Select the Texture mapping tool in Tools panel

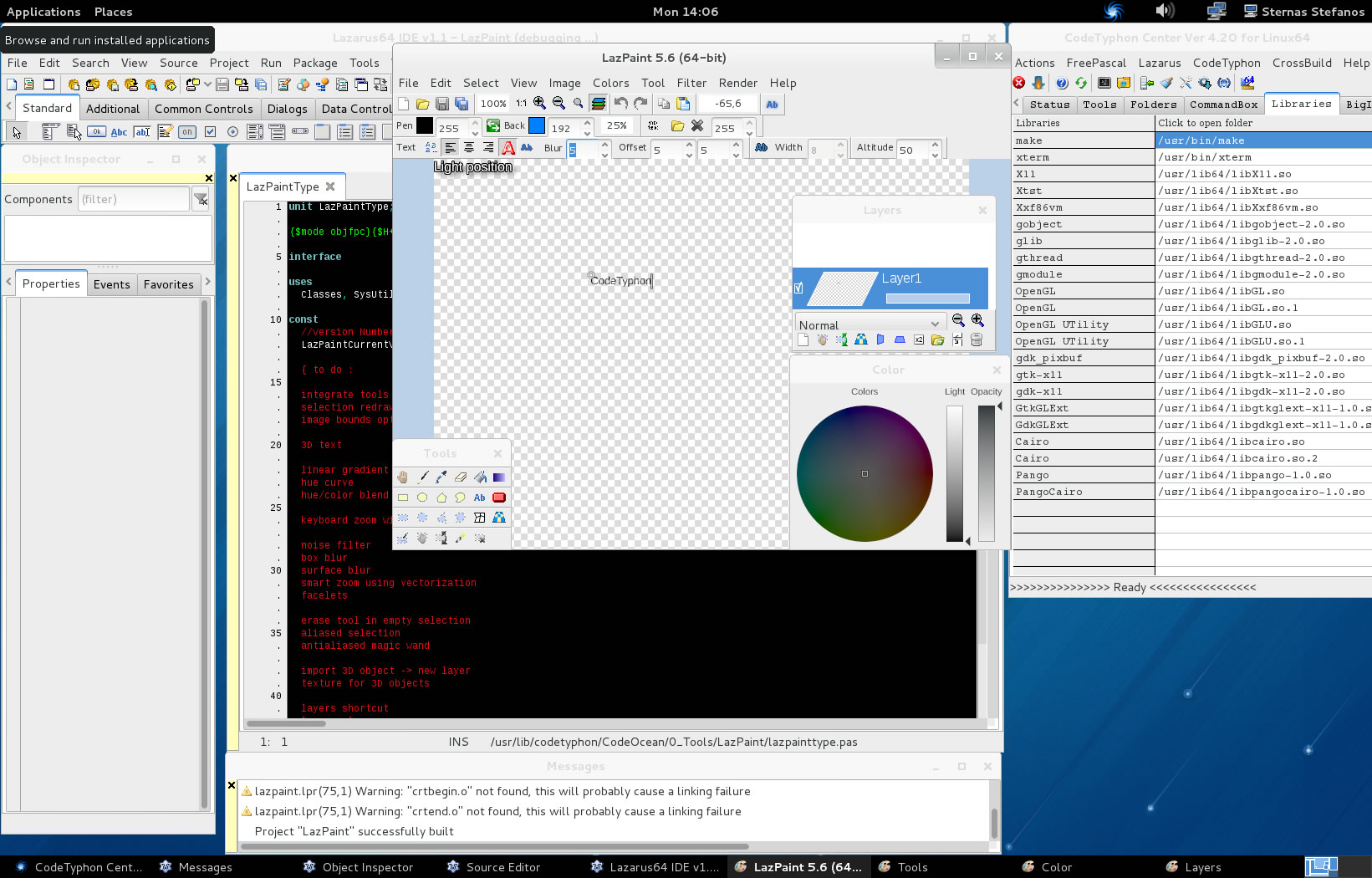click(x=499, y=518)
